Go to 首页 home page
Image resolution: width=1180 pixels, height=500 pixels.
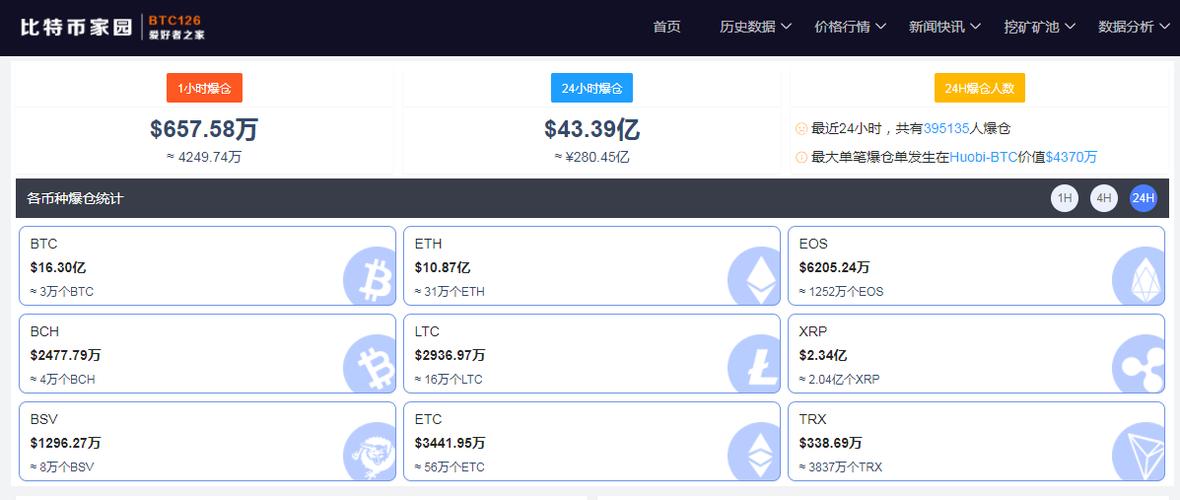(667, 27)
